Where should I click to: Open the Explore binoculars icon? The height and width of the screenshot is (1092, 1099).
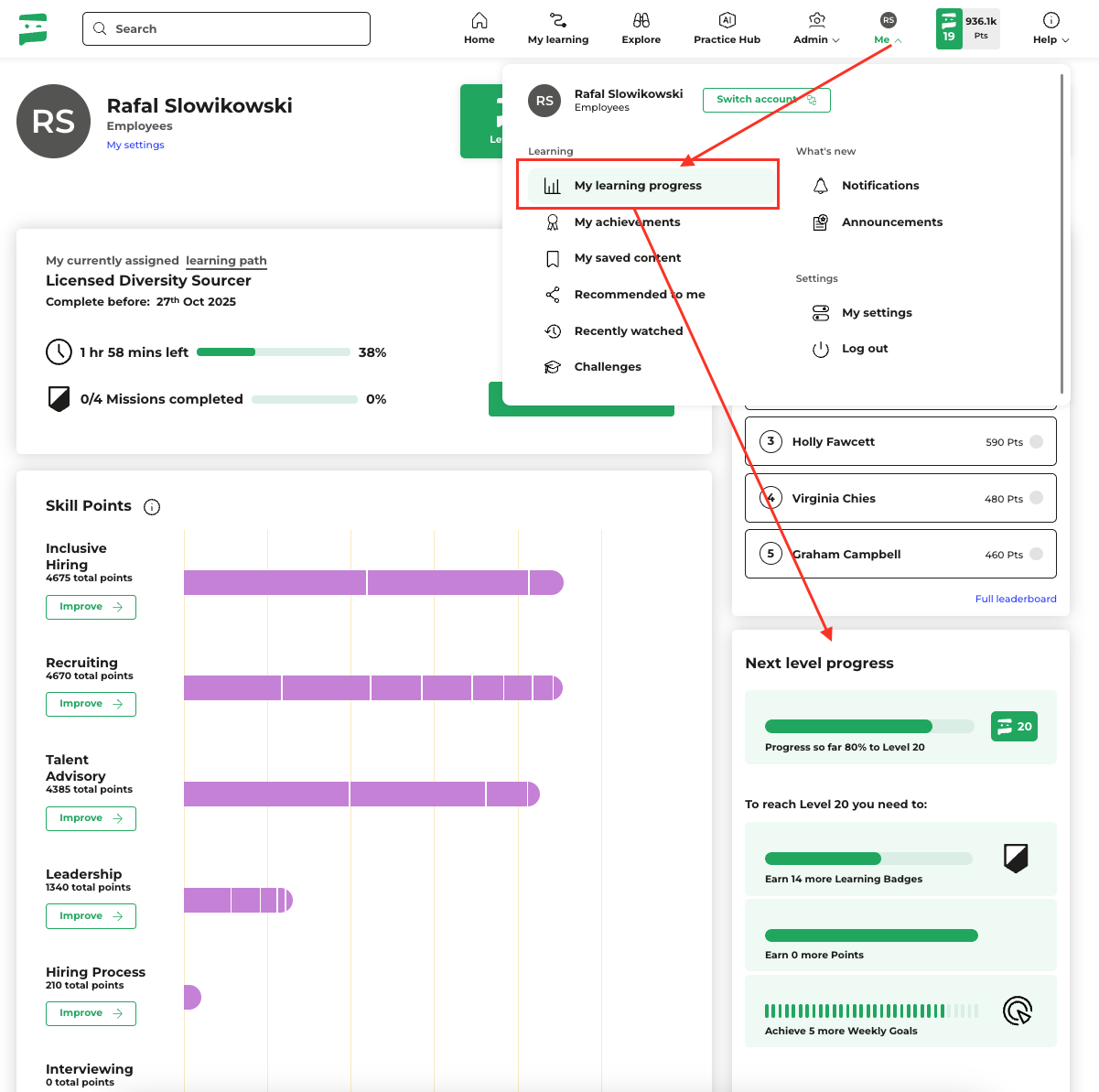pos(641,20)
